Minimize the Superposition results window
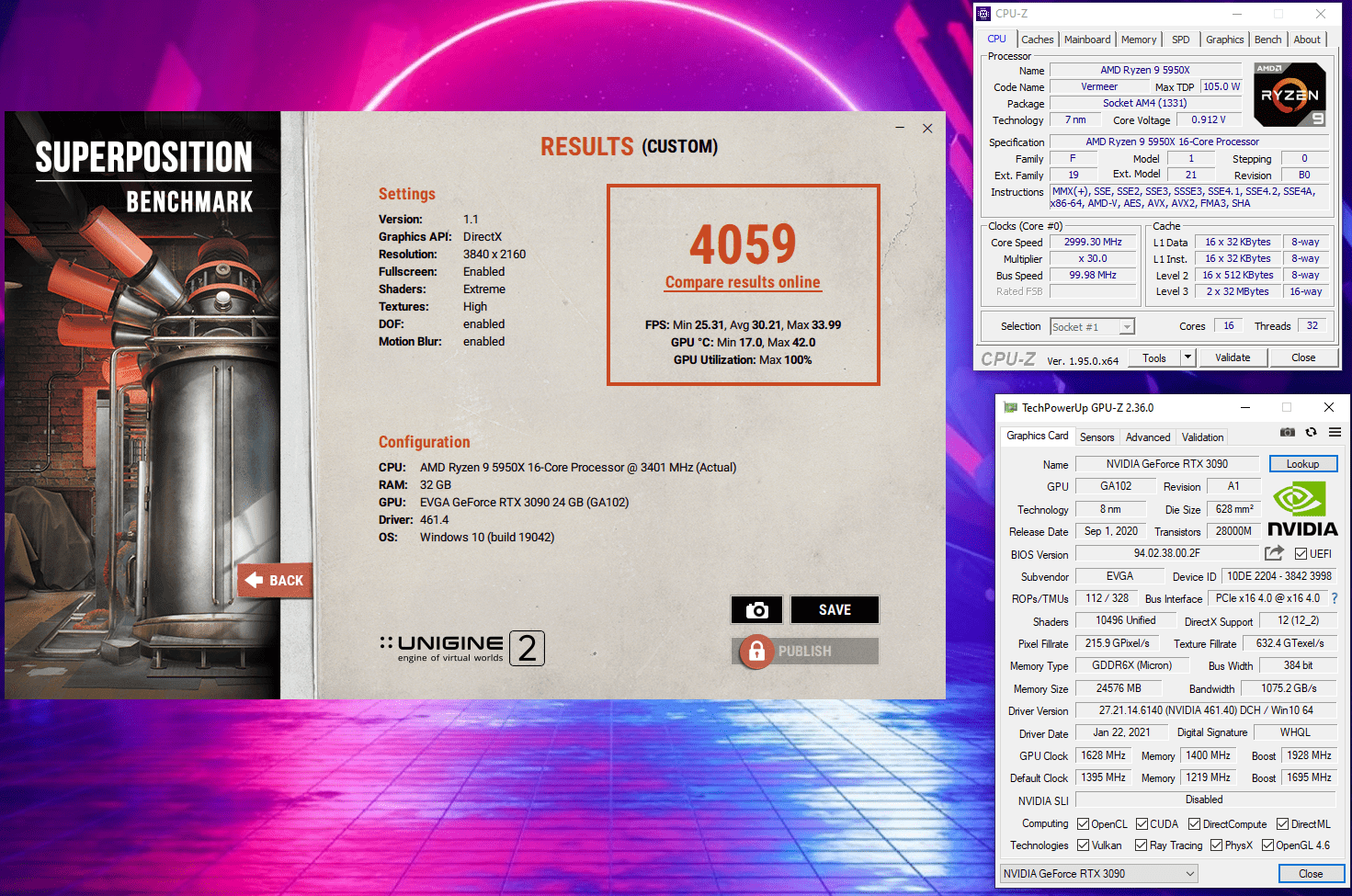Image resolution: width=1352 pixels, height=896 pixels. pos(901,129)
